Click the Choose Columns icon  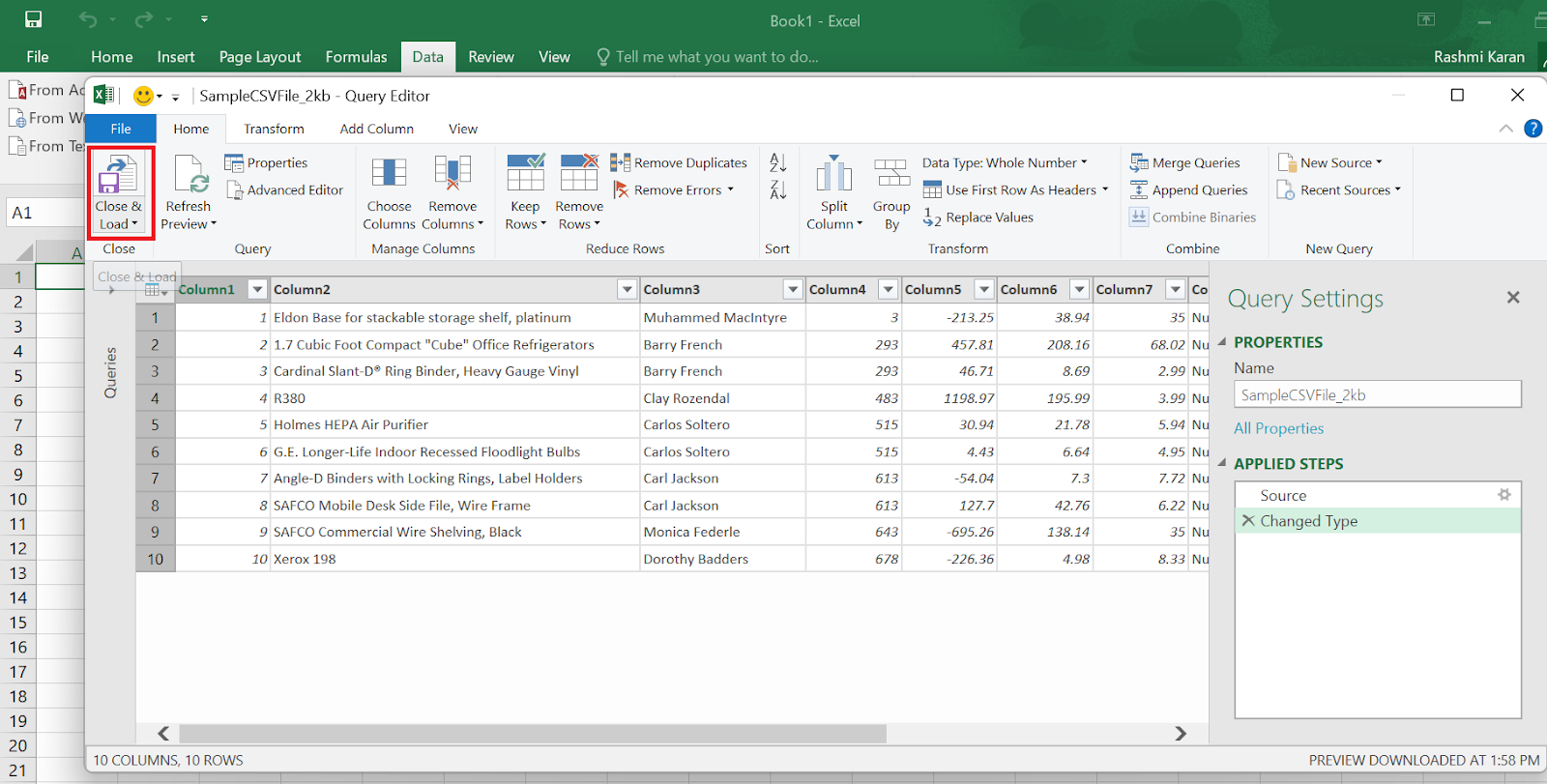389,174
